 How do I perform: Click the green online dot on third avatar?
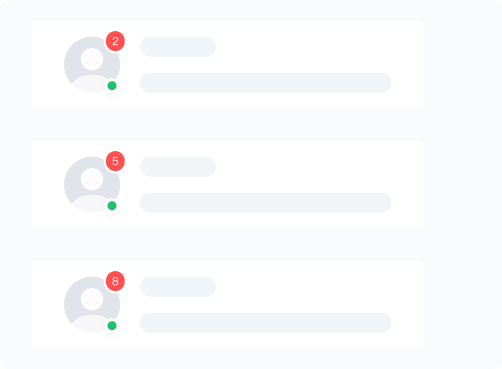(112, 326)
